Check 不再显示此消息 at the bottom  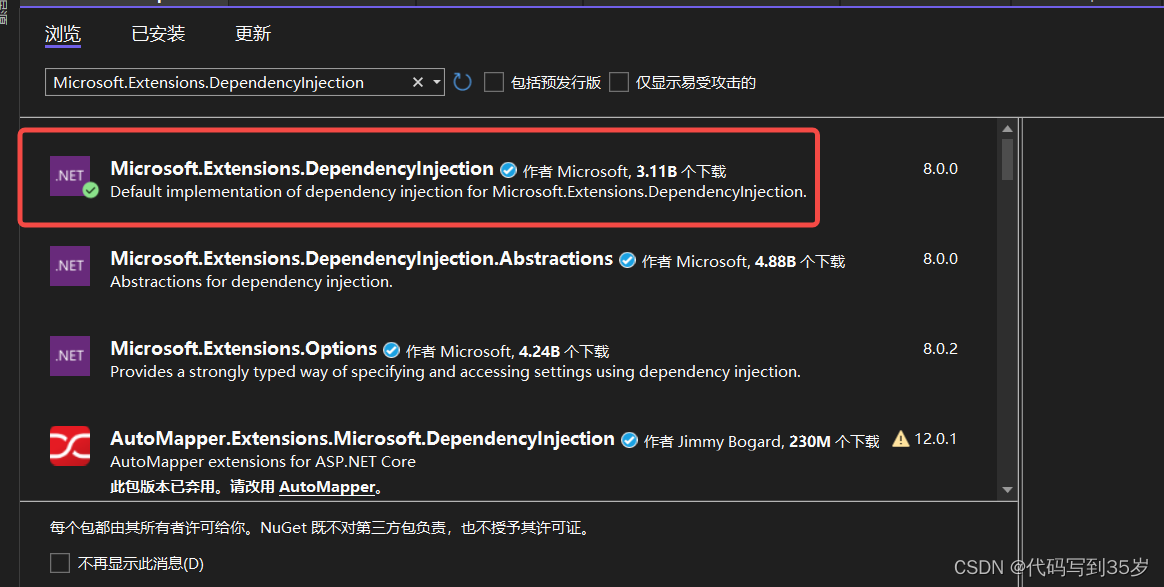coord(59,563)
